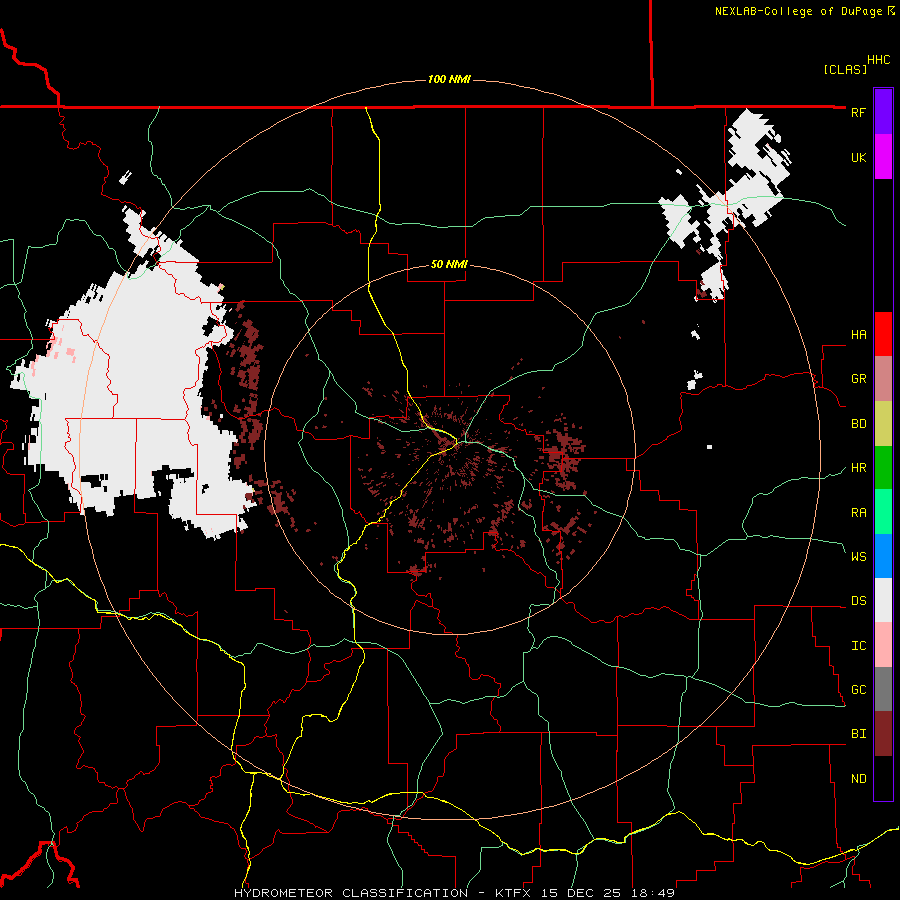
Task: Click the blue WS color swatch
Action: (883, 556)
